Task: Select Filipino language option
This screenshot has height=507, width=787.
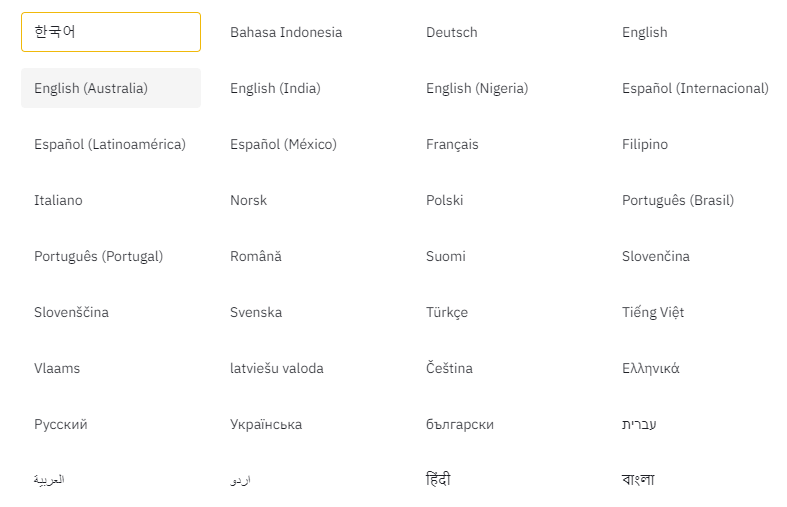Action: coord(645,145)
